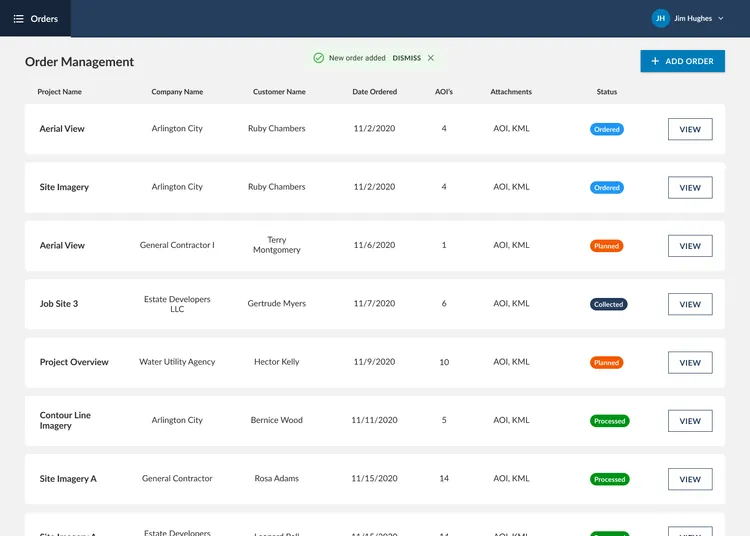Open the hamburger menu icon beside Orders
The width and height of the screenshot is (750, 536).
coord(18,18)
